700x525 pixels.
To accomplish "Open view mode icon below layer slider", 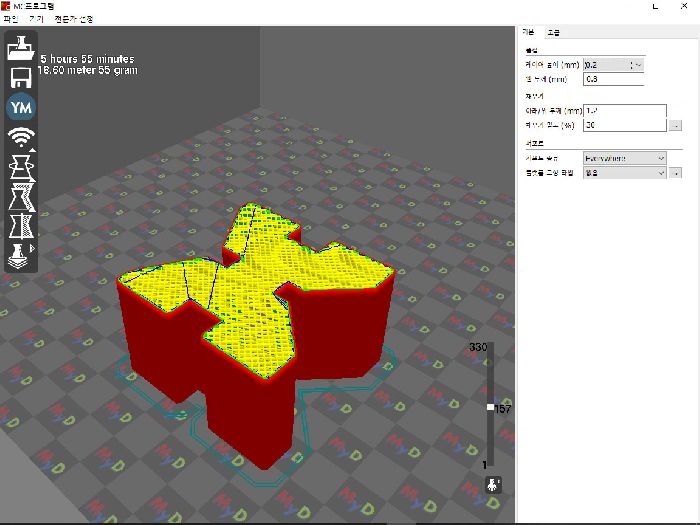I will click(493, 485).
